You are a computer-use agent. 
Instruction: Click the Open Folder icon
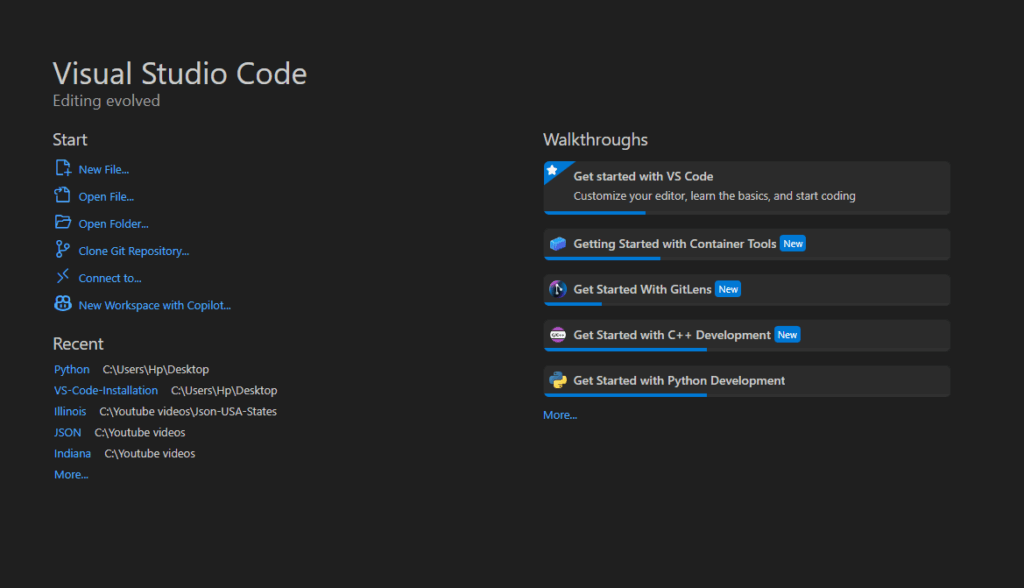click(x=63, y=223)
